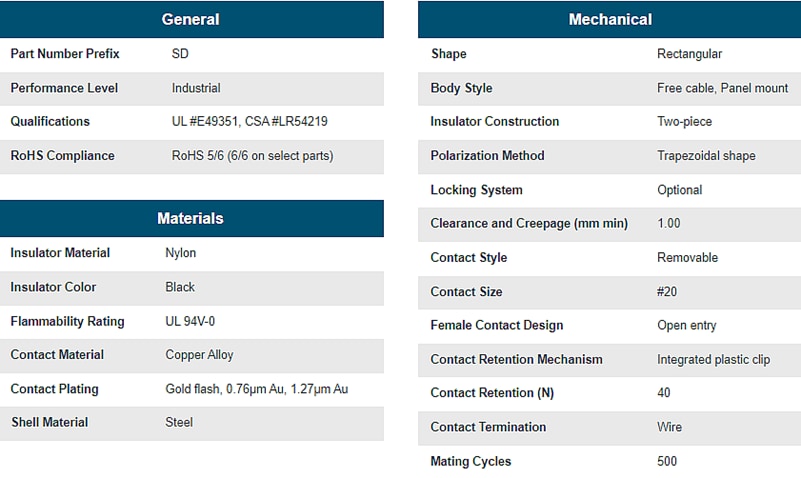Click the Flammability Rating label
The width and height of the screenshot is (801, 478).
67,321
